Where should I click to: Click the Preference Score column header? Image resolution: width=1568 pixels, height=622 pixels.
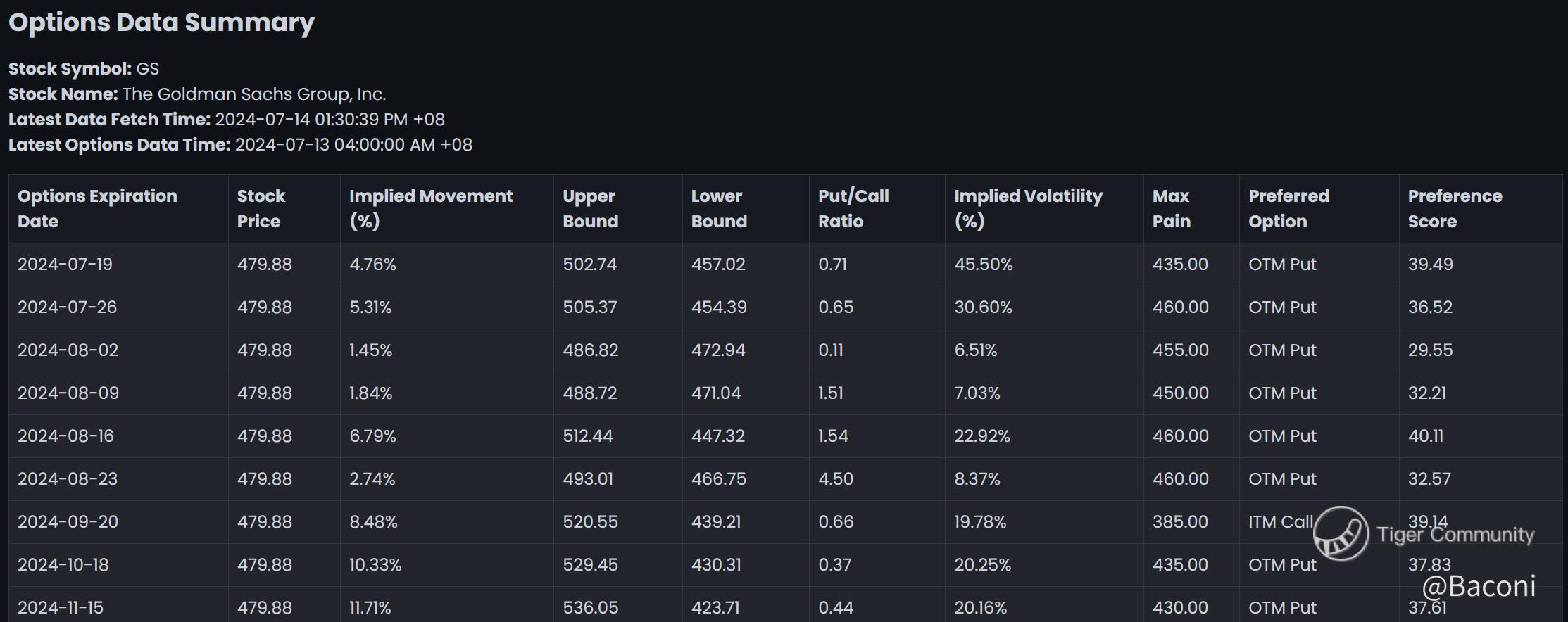point(1455,208)
